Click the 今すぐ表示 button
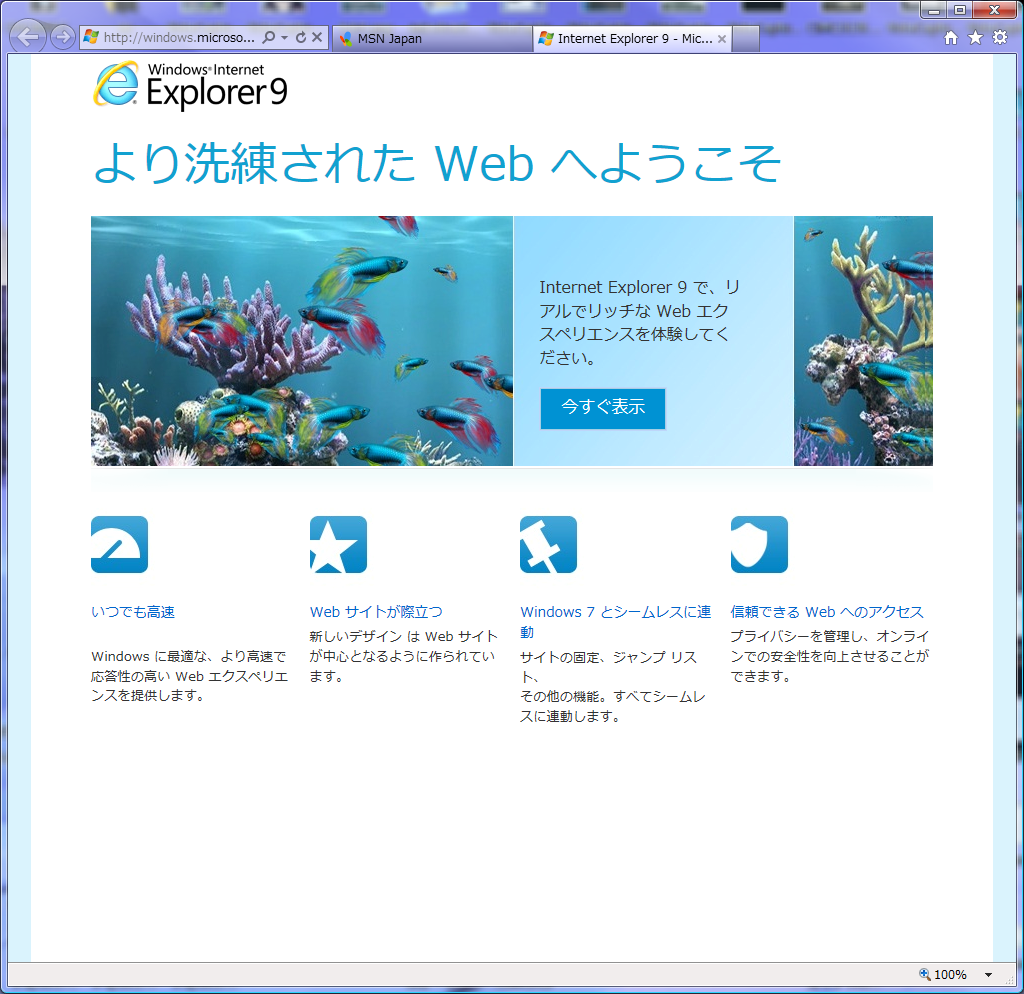The width and height of the screenshot is (1024, 994). [603, 409]
